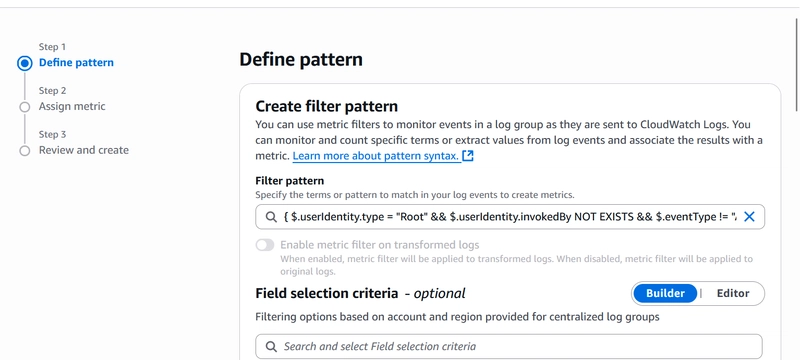Viewport: 800px width, 360px height.
Task: Click the Search and select Field selection criteria box
Action: point(509,347)
